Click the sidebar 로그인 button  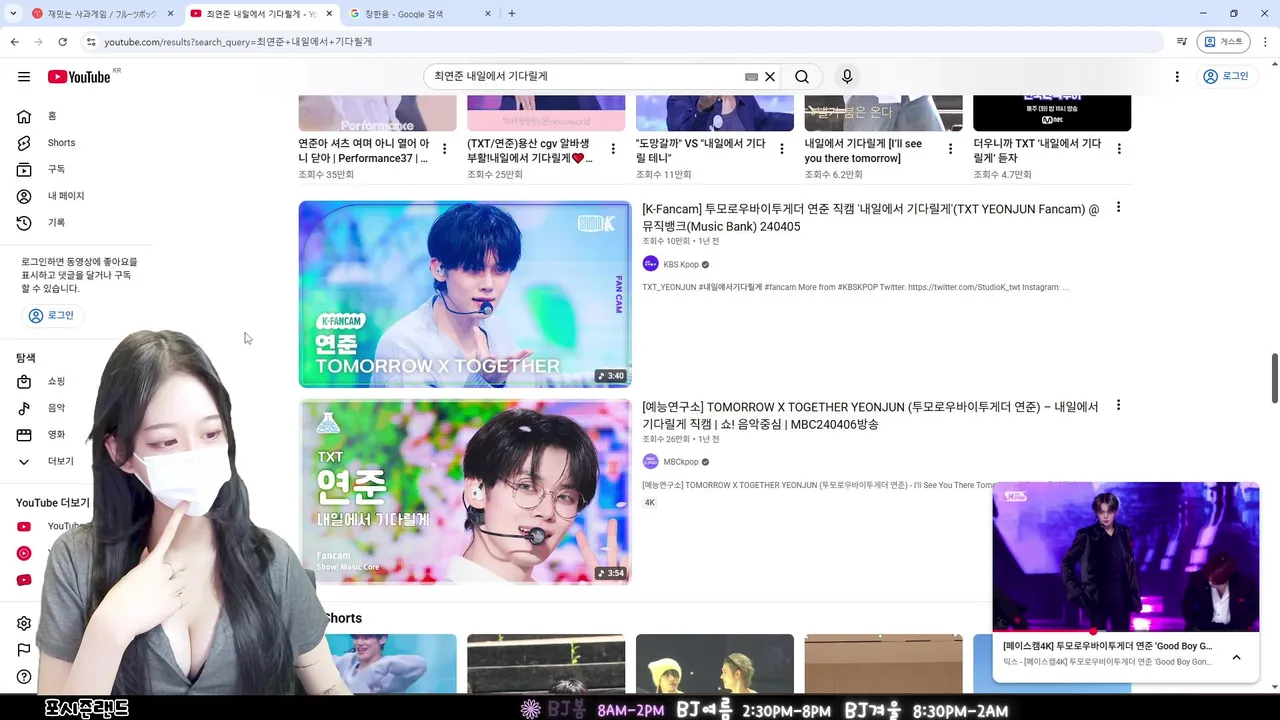52,315
